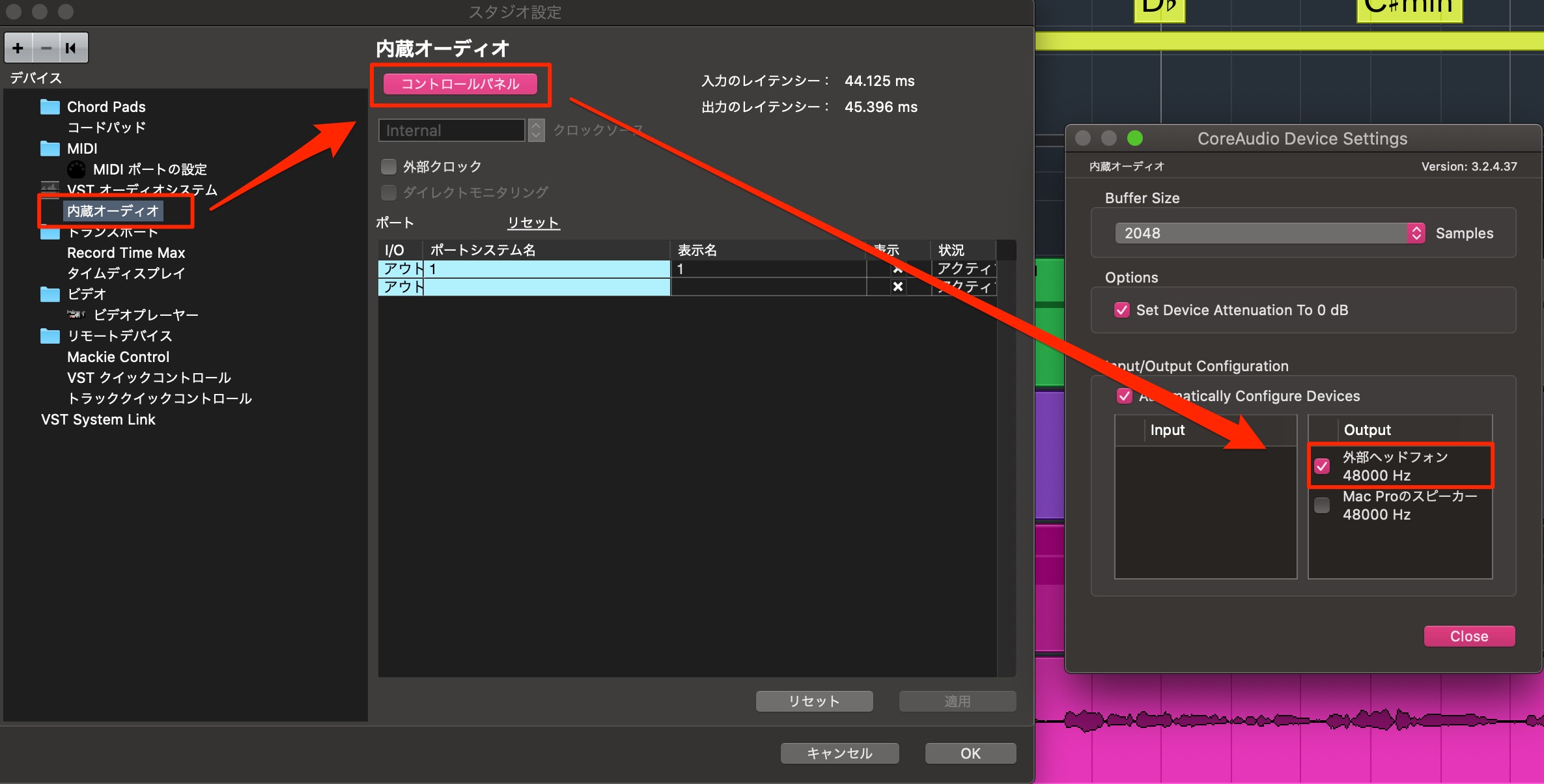
Task: Click the キャンセル button
Action: (840, 753)
